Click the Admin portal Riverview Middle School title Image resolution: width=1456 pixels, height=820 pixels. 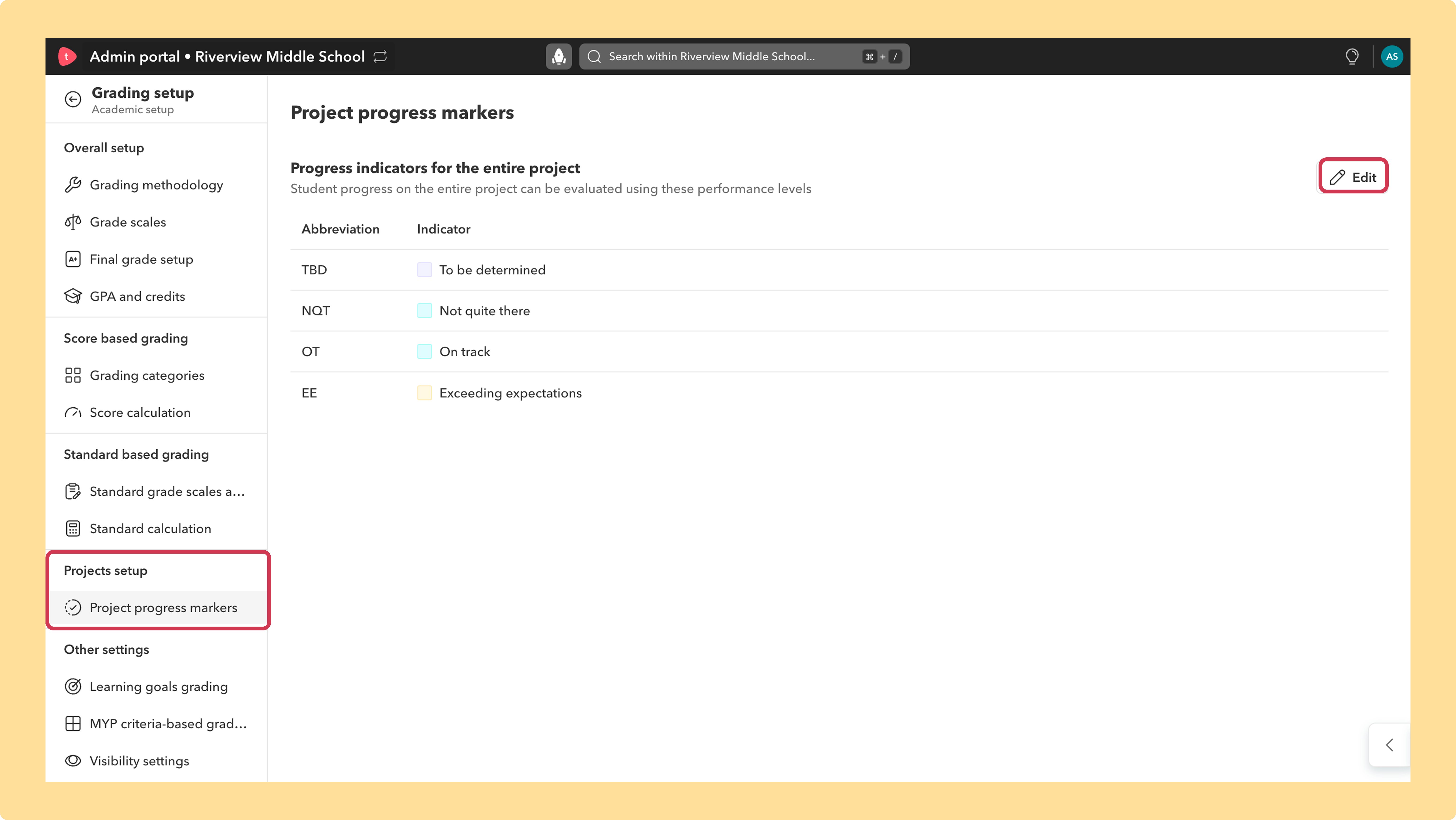(227, 56)
